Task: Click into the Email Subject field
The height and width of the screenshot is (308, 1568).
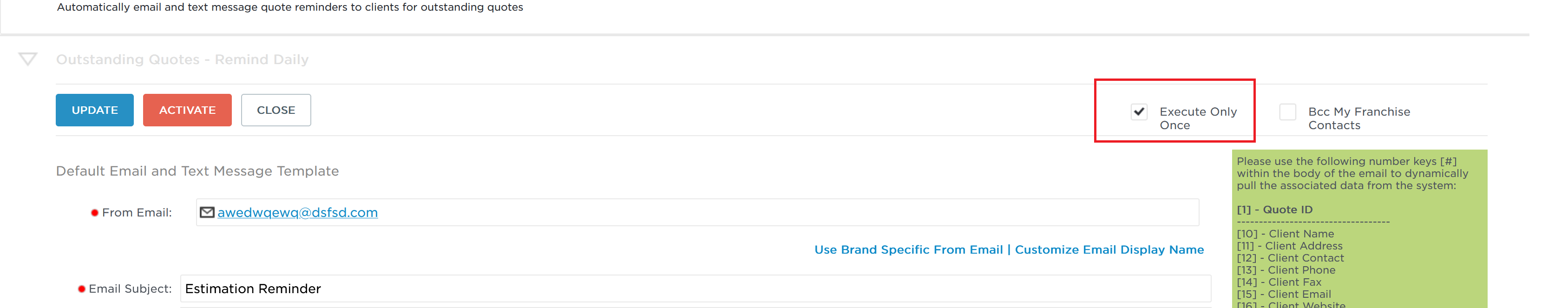Action: pos(695,288)
